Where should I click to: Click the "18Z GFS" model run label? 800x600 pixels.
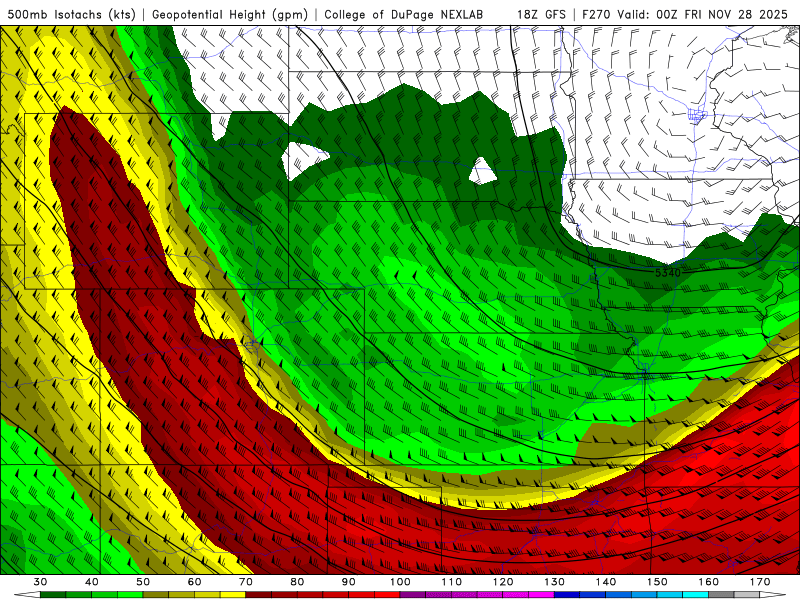(541, 15)
